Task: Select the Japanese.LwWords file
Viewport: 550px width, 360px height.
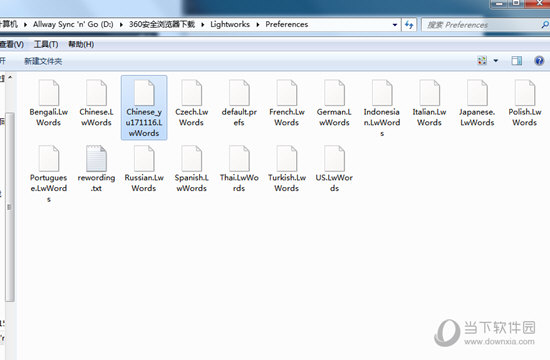Action: click(477, 103)
